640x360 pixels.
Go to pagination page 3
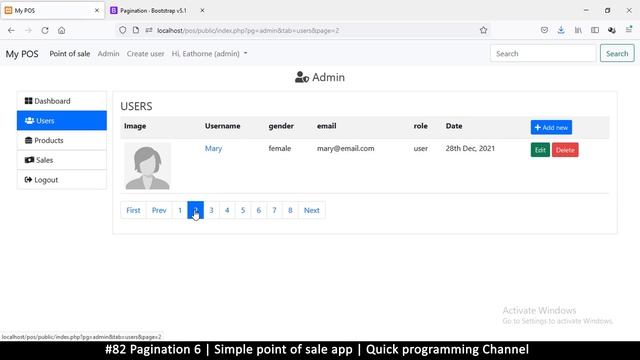tap(211, 210)
